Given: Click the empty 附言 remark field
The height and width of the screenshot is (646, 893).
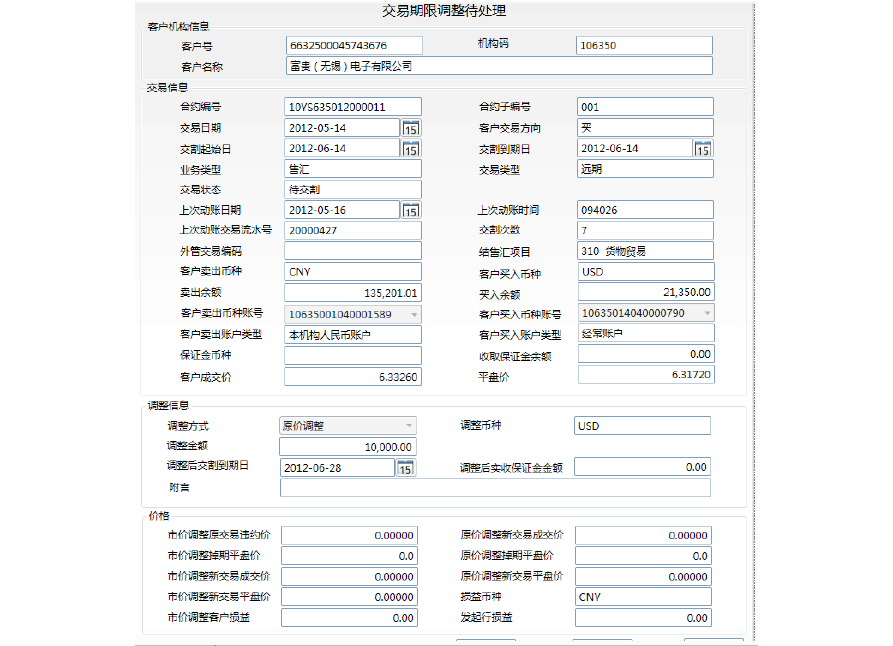Looking at the screenshot, I should tap(495, 488).
